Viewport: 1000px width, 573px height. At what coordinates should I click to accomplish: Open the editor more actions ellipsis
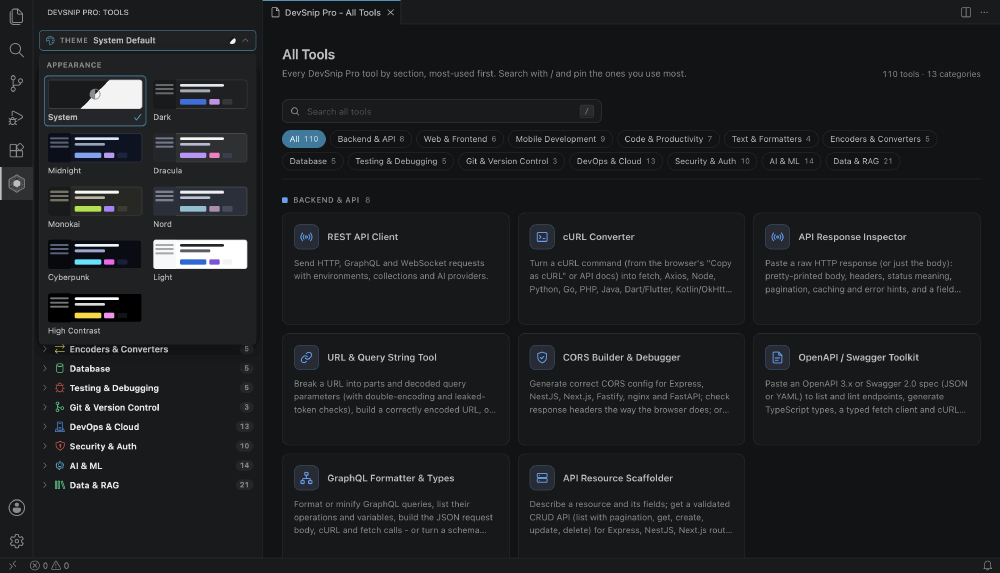pyautogui.click(x=984, y=12)
